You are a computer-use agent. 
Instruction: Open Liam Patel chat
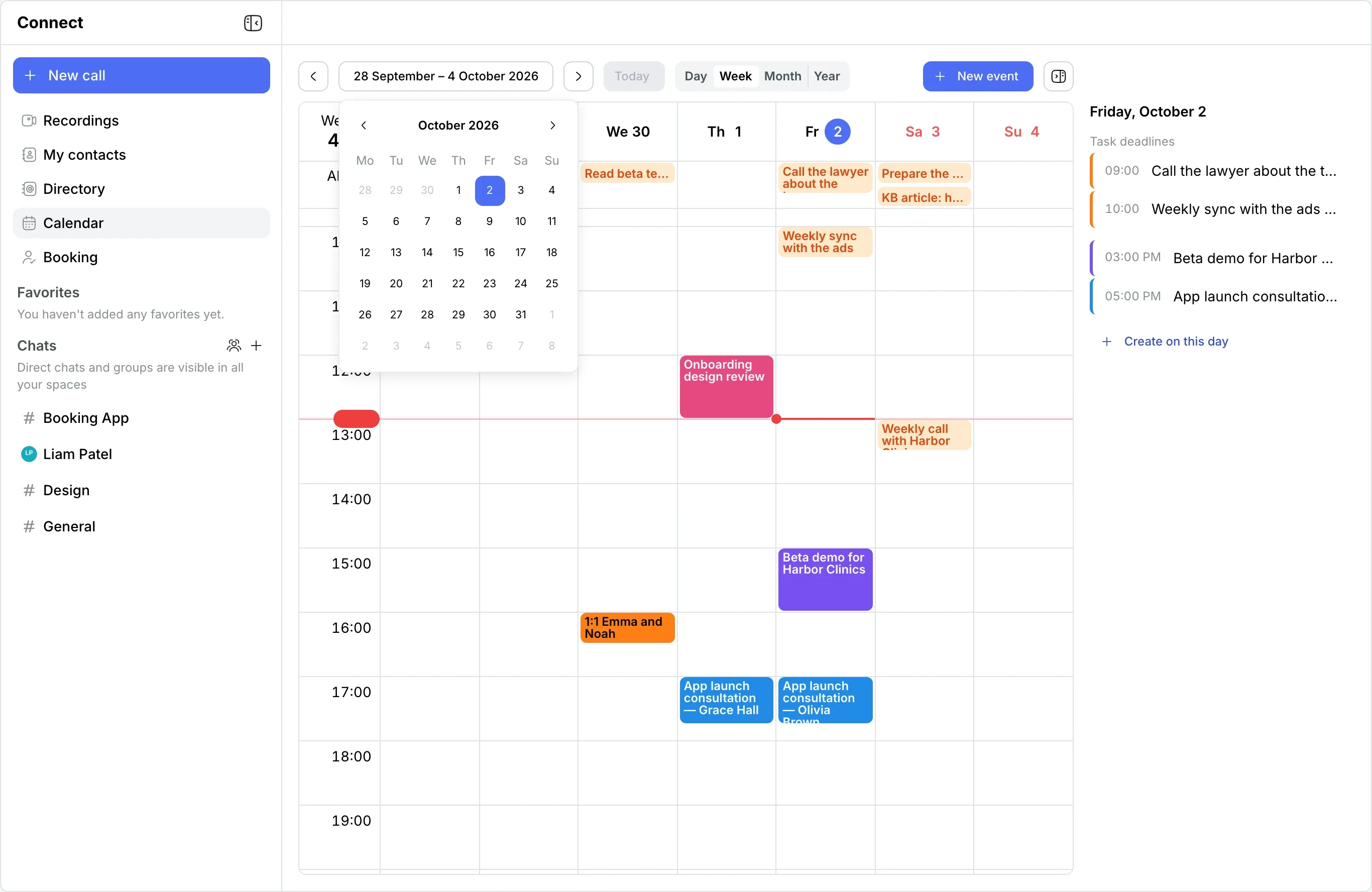pos(141,454)
